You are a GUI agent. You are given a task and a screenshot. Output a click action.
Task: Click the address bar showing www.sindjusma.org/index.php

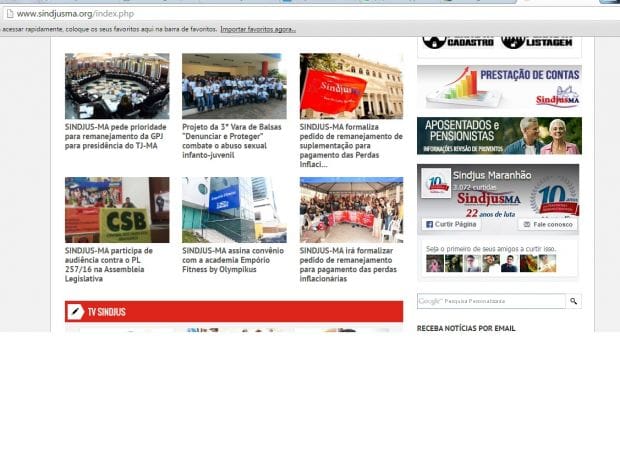click(x=312, y=14)
